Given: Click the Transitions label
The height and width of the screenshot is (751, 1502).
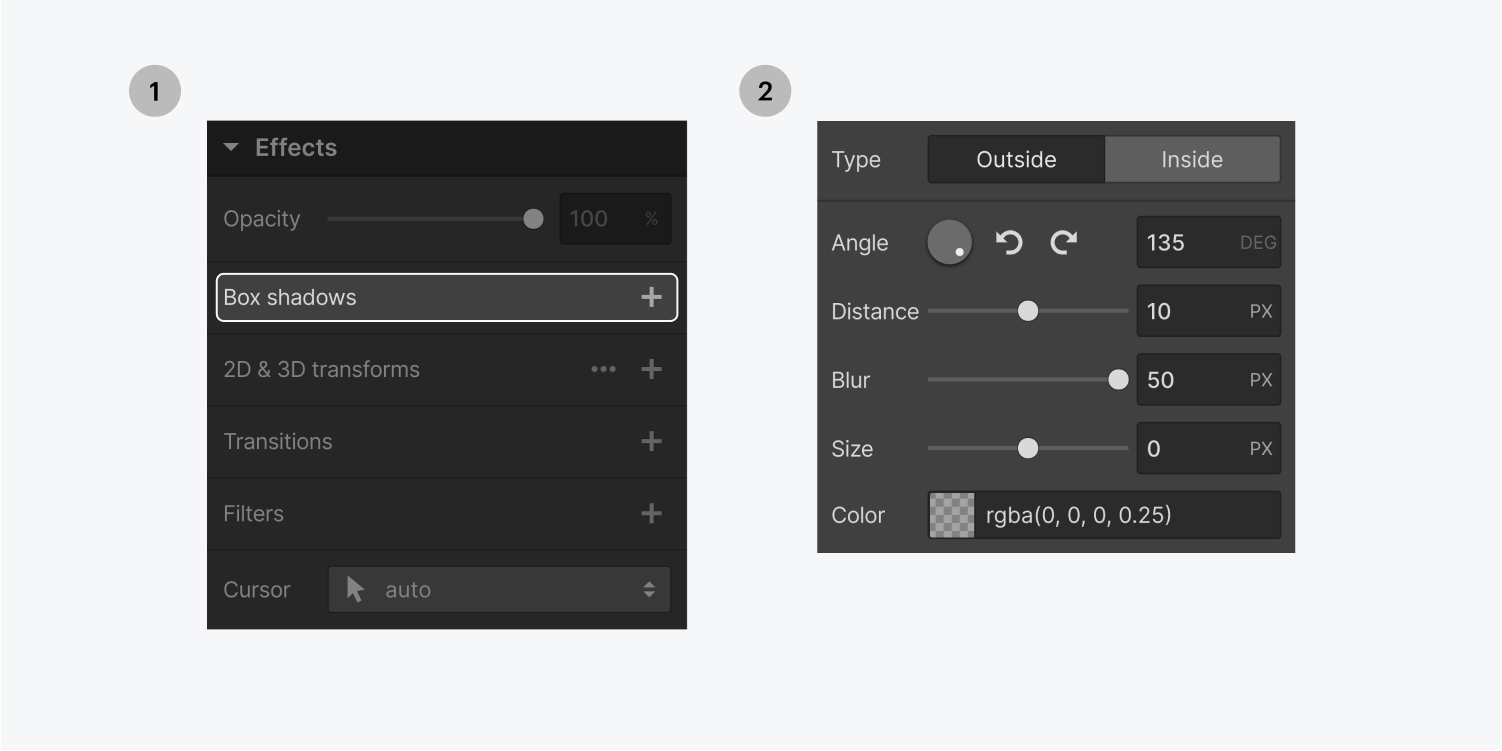Looking at the screenshot, I should tap(278, 441).
